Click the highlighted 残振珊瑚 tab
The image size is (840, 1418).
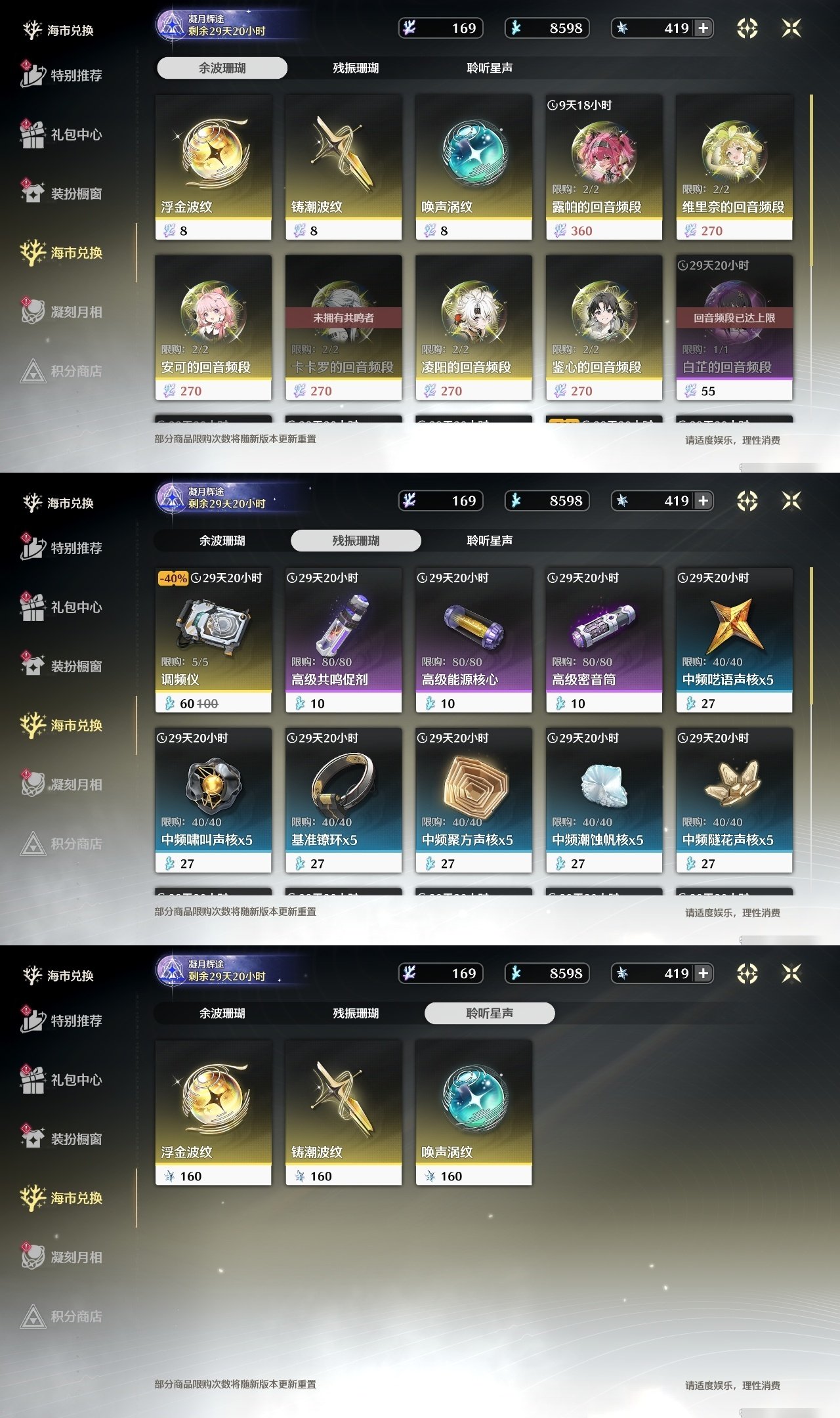click(x=356, y=540)
